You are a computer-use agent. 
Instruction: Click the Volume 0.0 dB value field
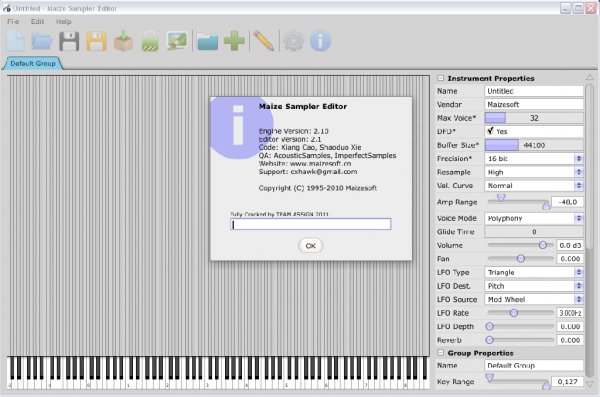570,245
